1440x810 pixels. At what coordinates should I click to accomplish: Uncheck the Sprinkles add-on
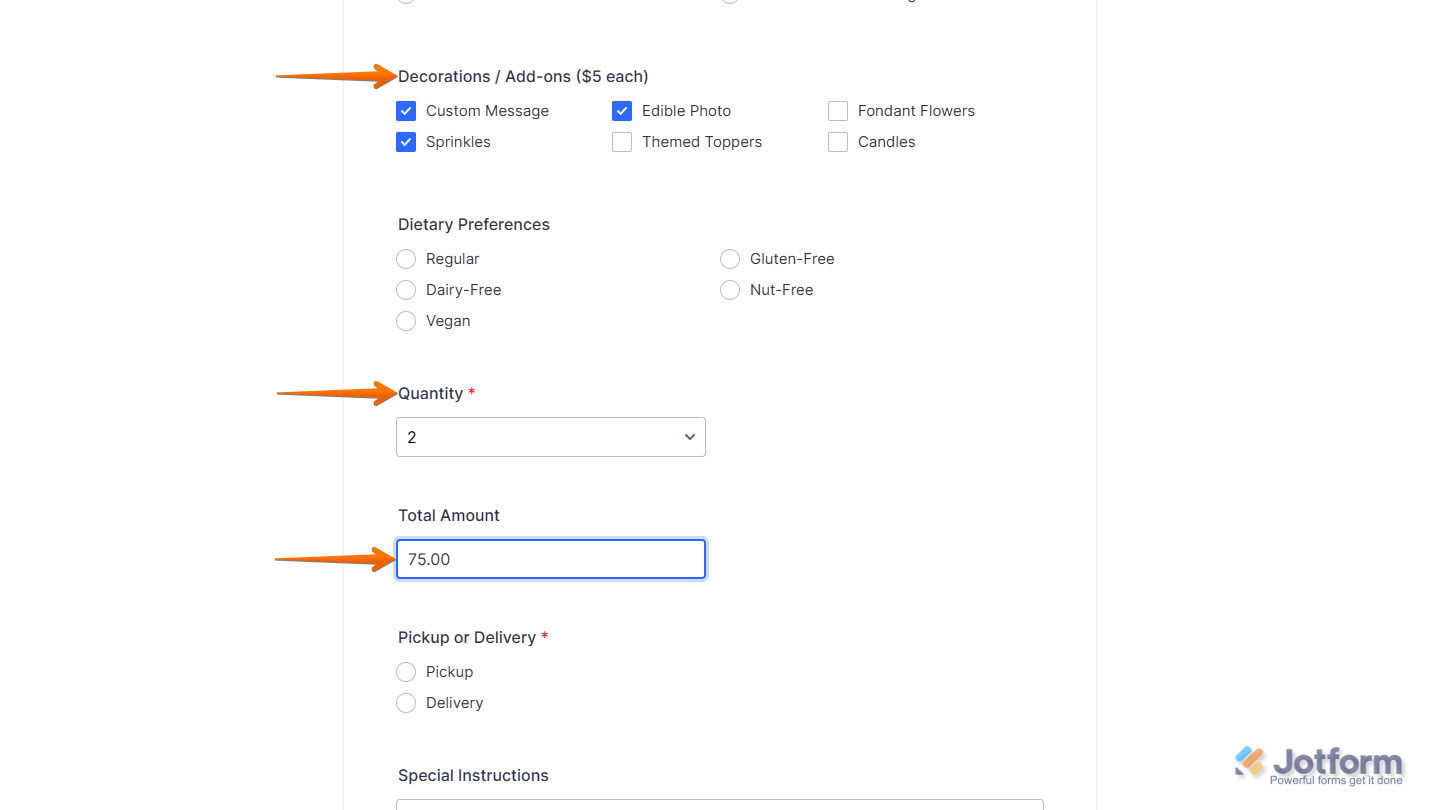[x=406, y=141]
